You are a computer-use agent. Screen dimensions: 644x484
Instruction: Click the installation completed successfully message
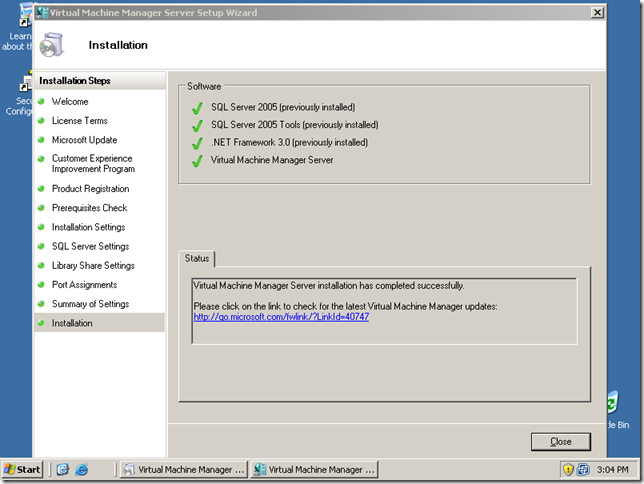coord(329,286)
